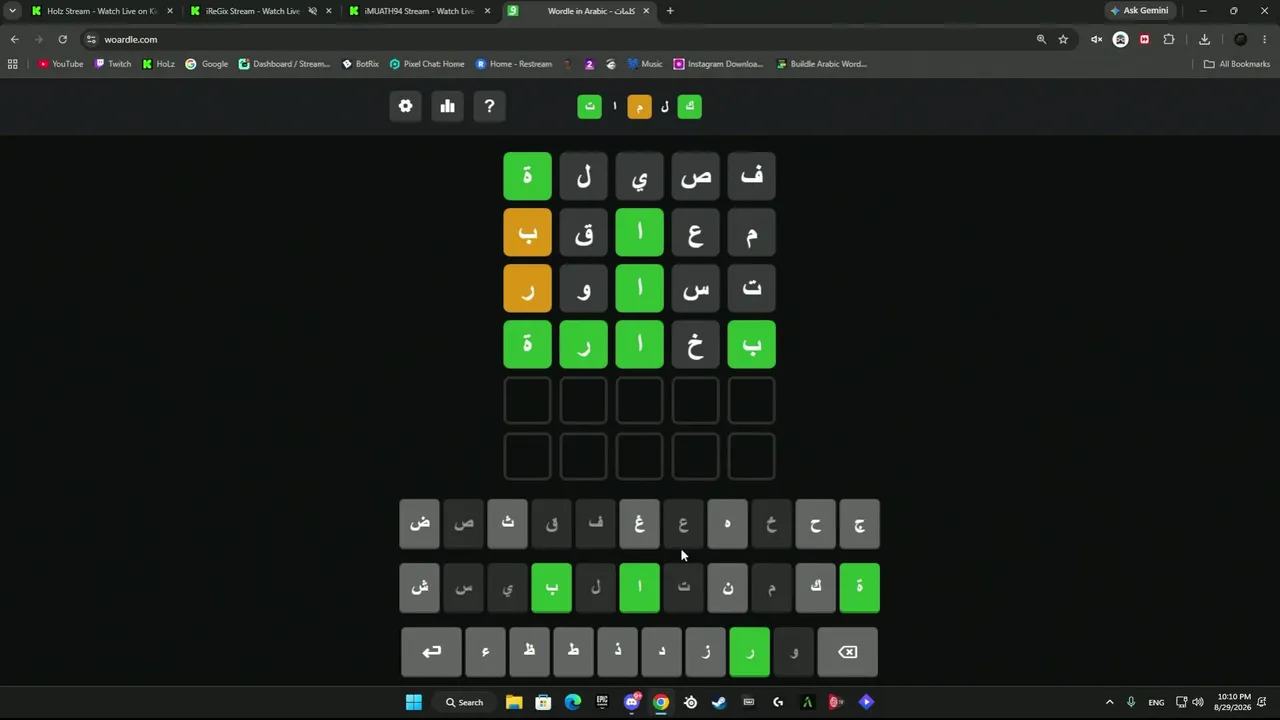Image resolution: width=1280 pixels, height=720 pixels.
Task: Select the Wordle in Arabic tab
Action: click(x=577, y=11)
